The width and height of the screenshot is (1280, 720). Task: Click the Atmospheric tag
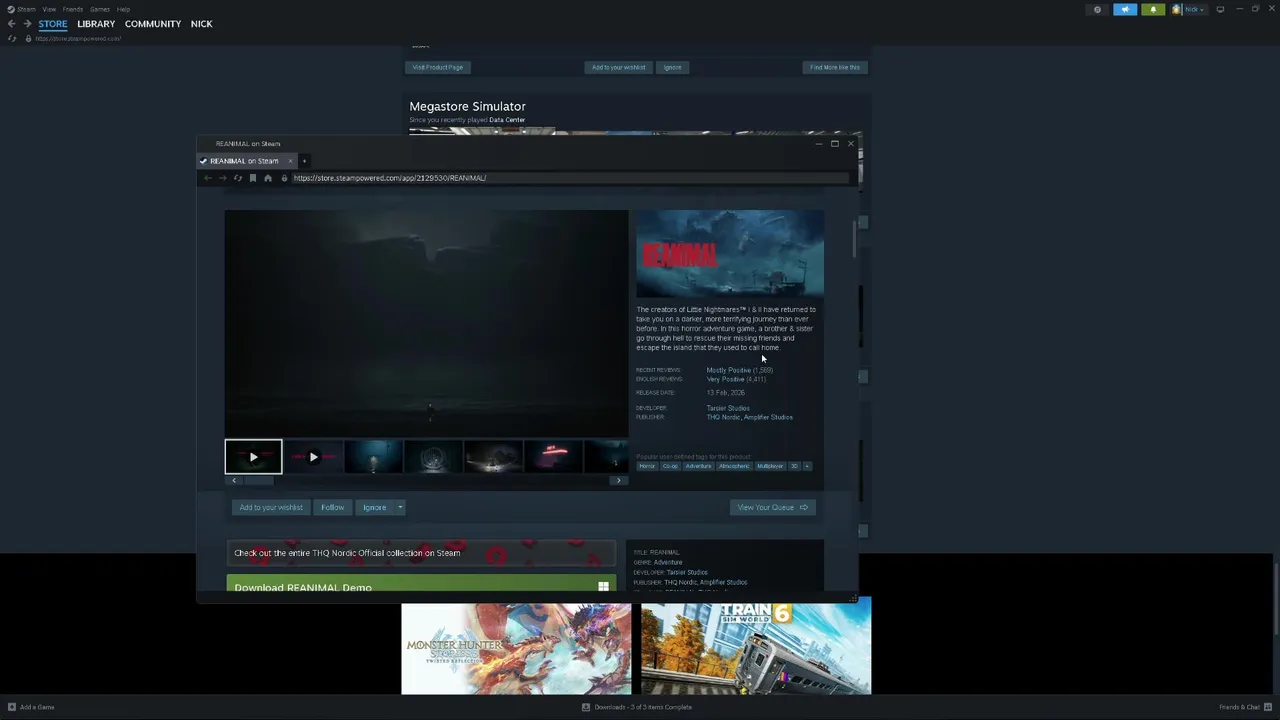tap(734, 466)
